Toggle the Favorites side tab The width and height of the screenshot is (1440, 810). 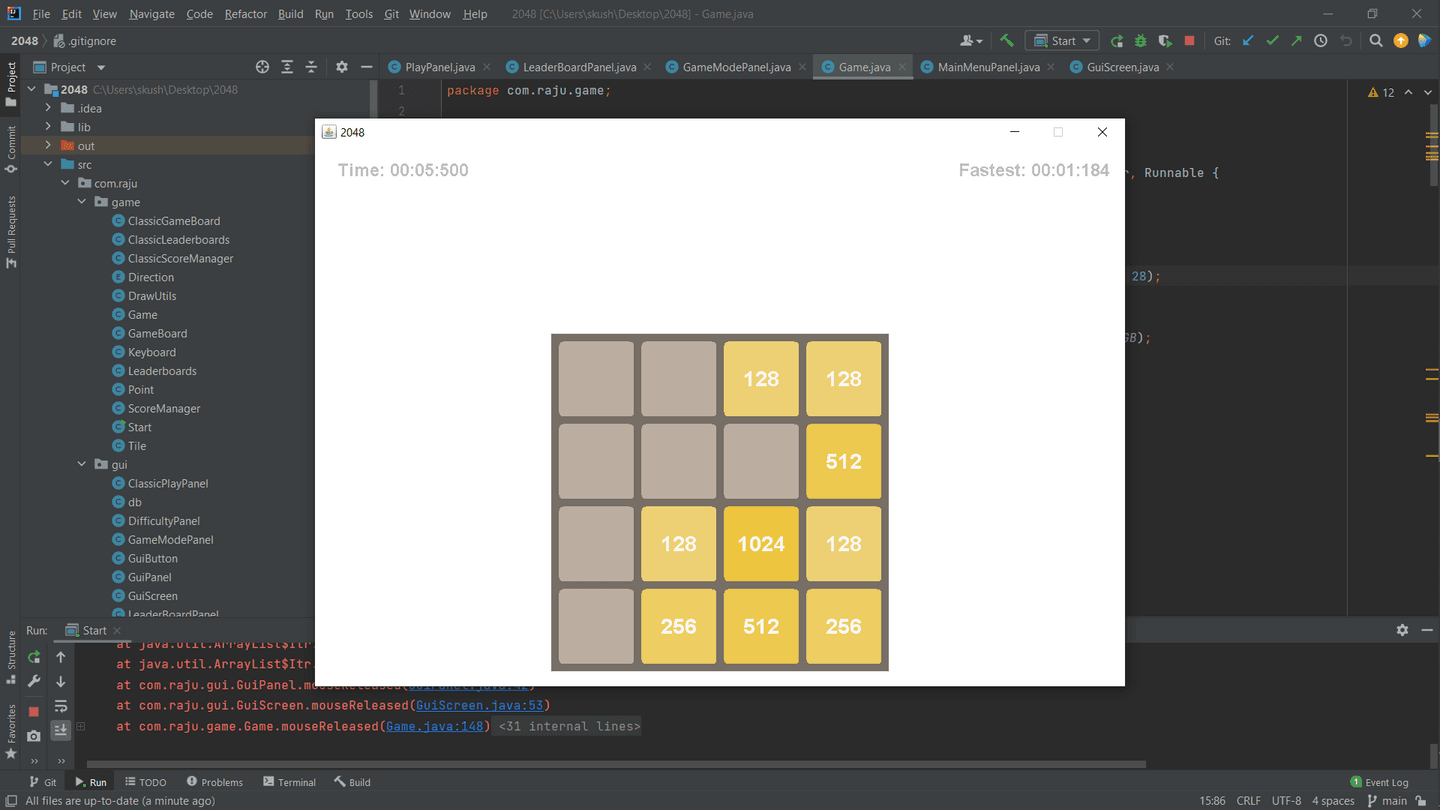(x=11, y=731)
